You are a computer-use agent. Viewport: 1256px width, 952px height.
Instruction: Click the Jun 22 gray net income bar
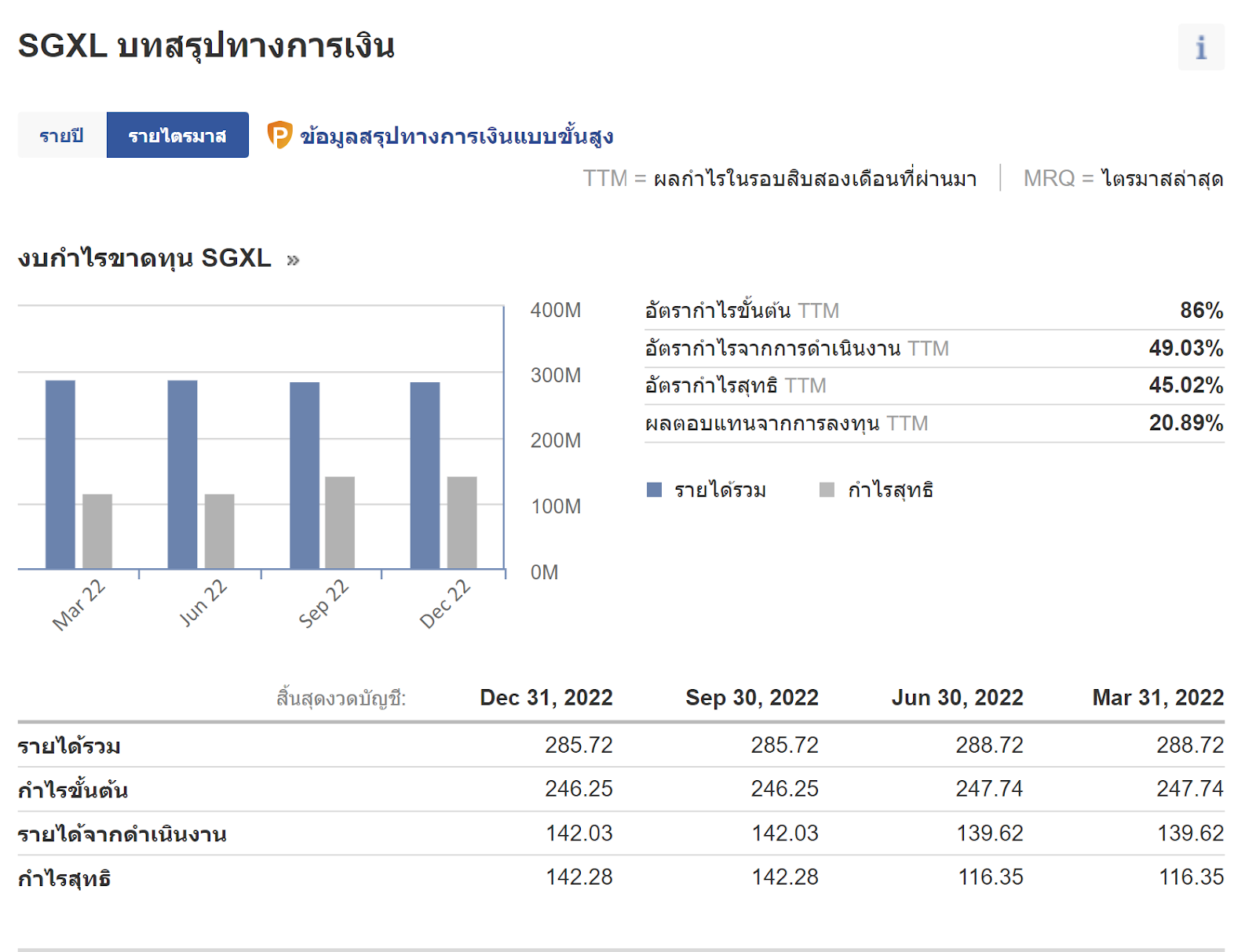tap(219, 531)
